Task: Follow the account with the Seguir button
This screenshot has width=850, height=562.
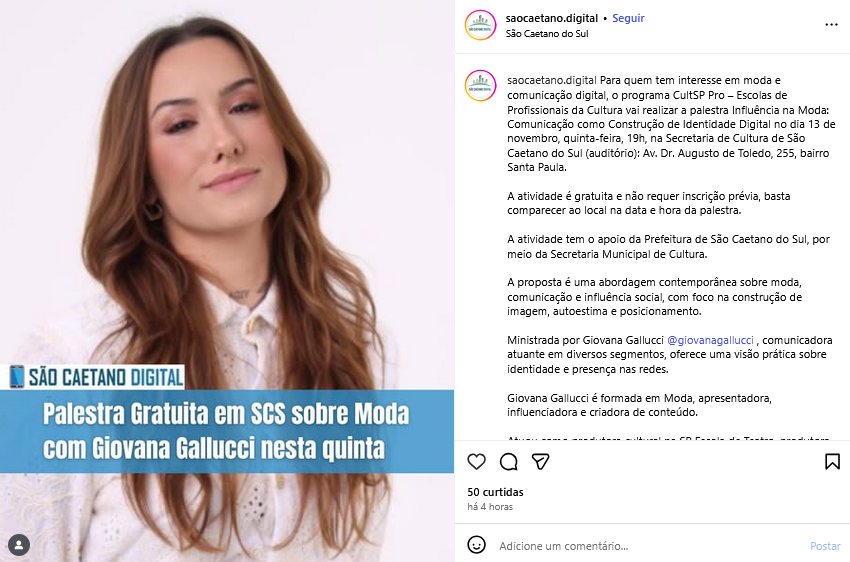Action: (x=628, y=18)
